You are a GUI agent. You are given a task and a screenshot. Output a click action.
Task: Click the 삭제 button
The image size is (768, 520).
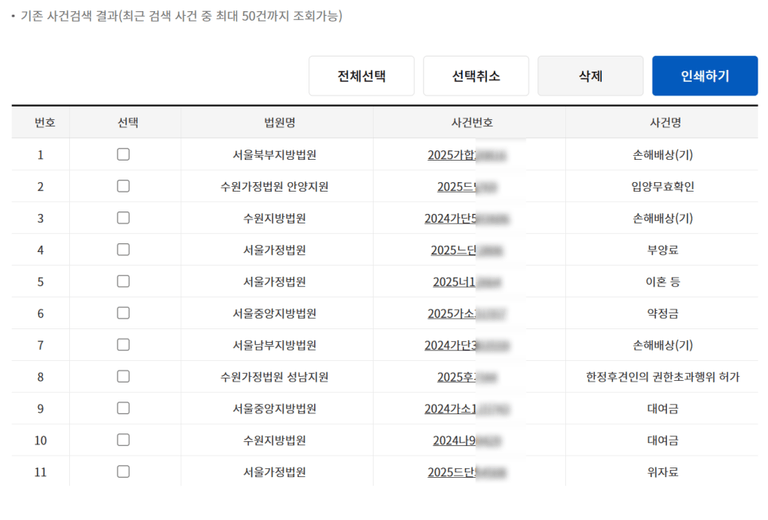point(590,76)
